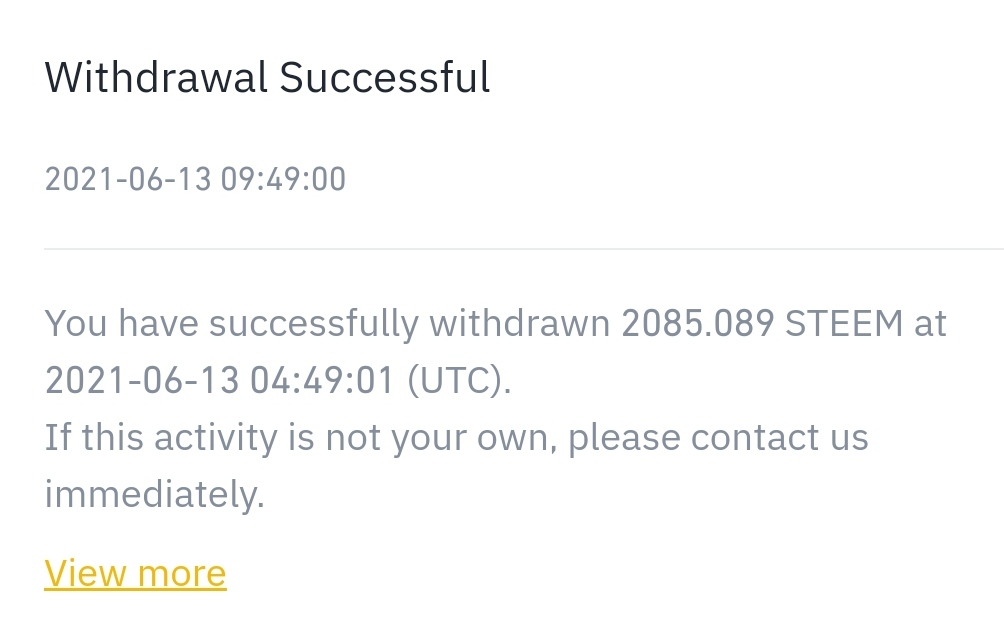Viewport: 1004px width, 635px height.
Task: Click the word 'Successful' in the title
Action: click(385, 77)
